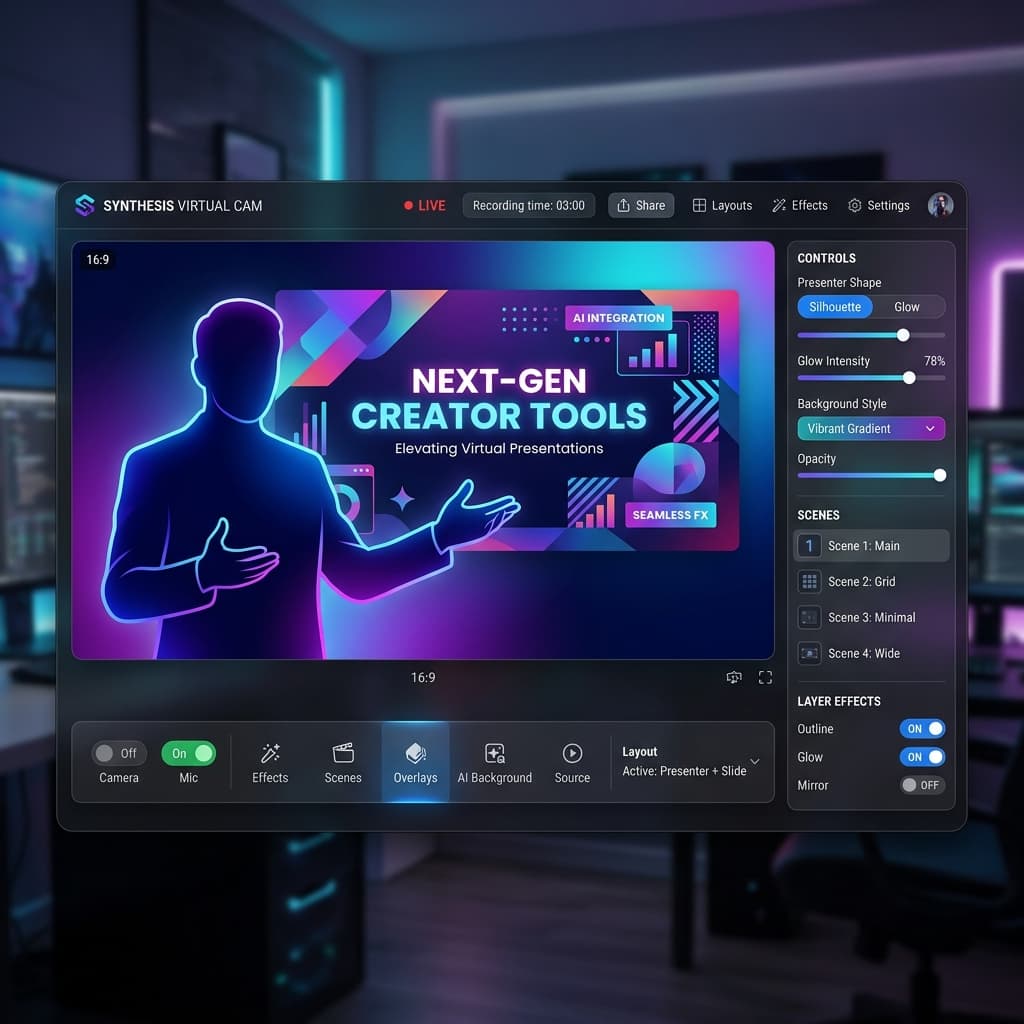Click the Overlays layers icon
Viewport: 1024px width, 1024px height.
coord(415,755)
